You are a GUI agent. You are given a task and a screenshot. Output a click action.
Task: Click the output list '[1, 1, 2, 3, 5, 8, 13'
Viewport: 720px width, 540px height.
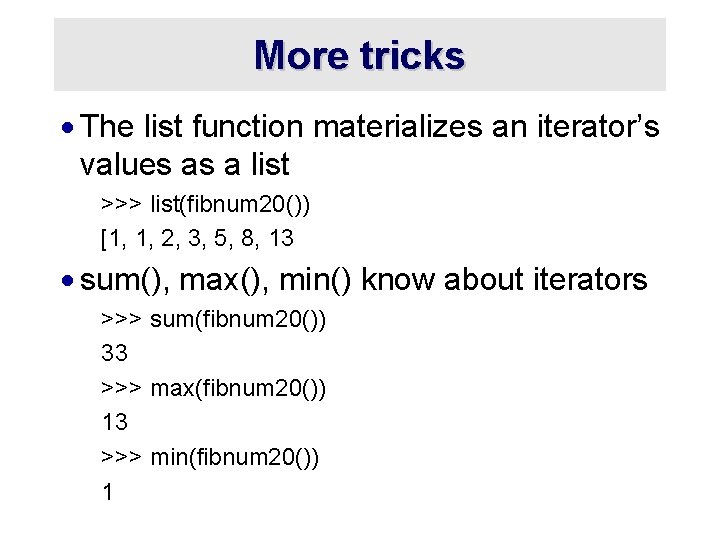(x=197, y=239)
